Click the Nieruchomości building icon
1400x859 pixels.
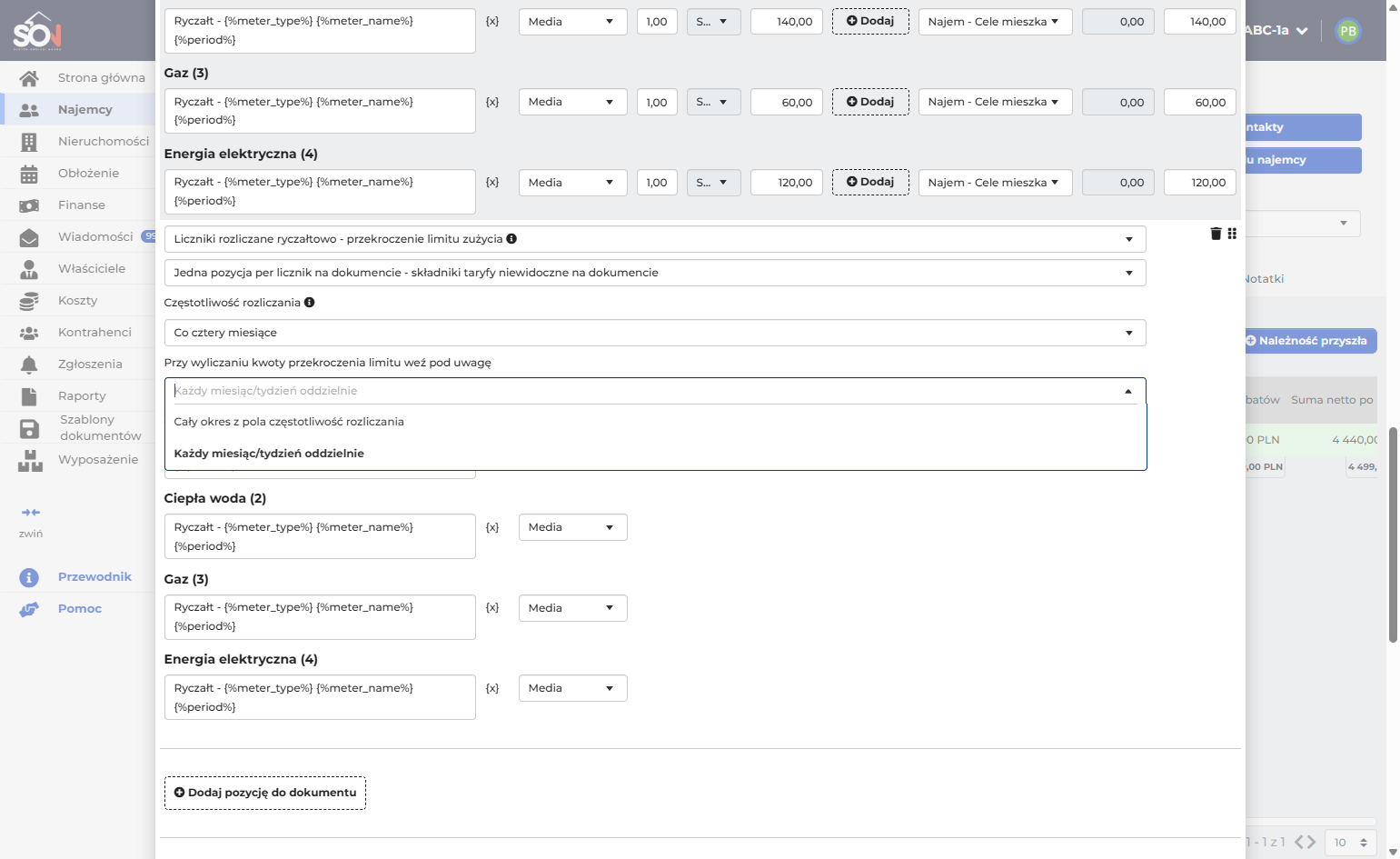click(29, 142)
